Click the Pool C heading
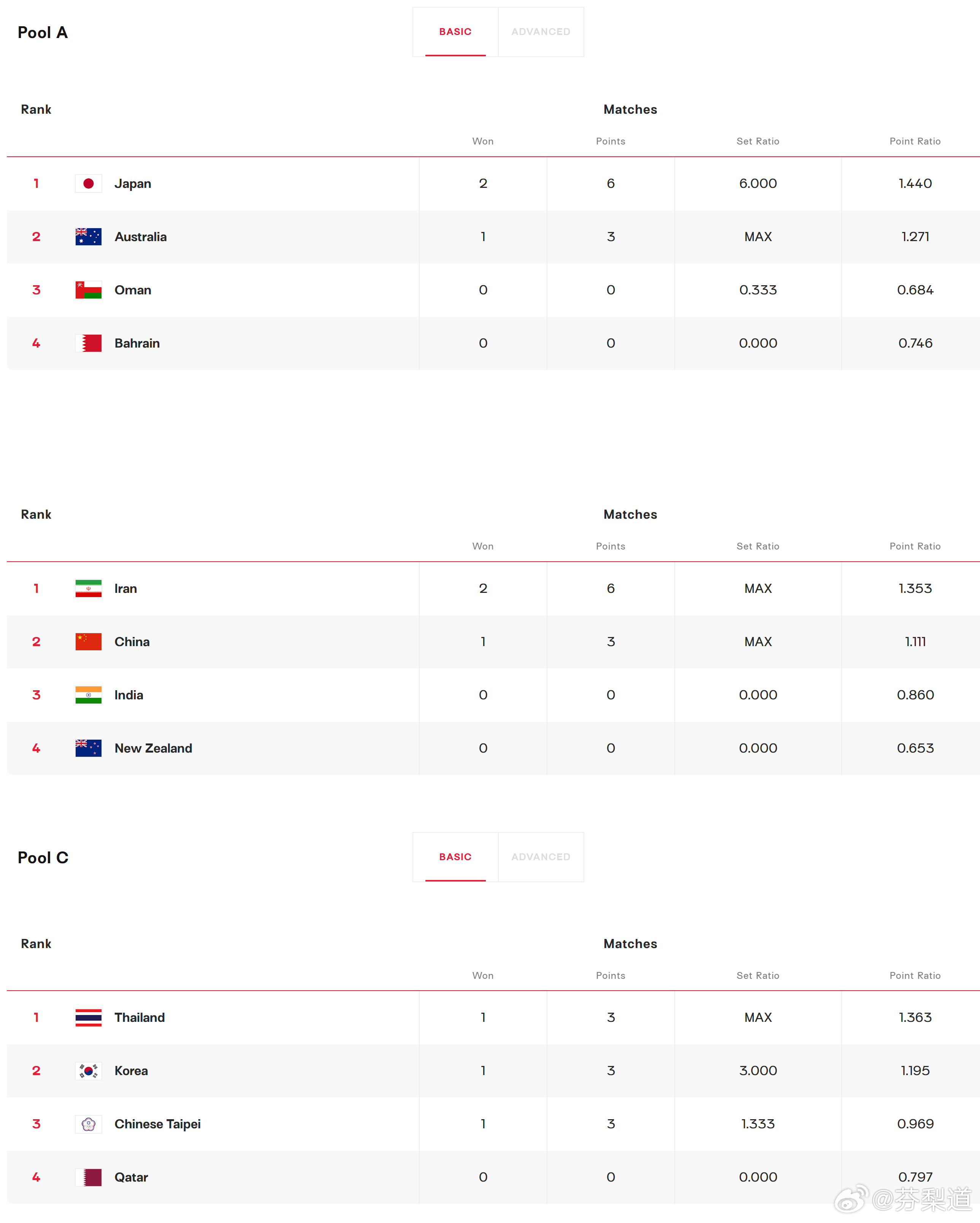Image resolution: width=980 pixels, height=1223 pixels. coord(43,857)
